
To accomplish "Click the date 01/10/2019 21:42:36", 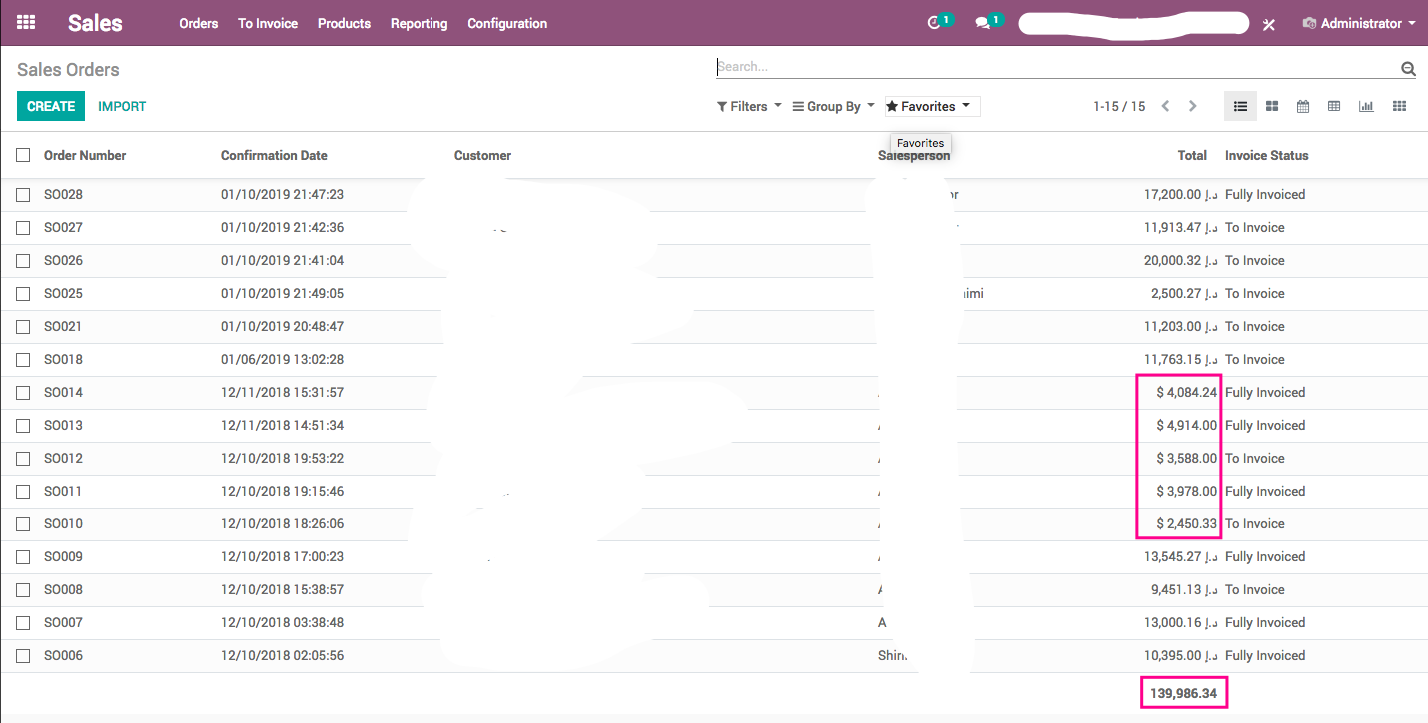I will click(x=282, y=228).
